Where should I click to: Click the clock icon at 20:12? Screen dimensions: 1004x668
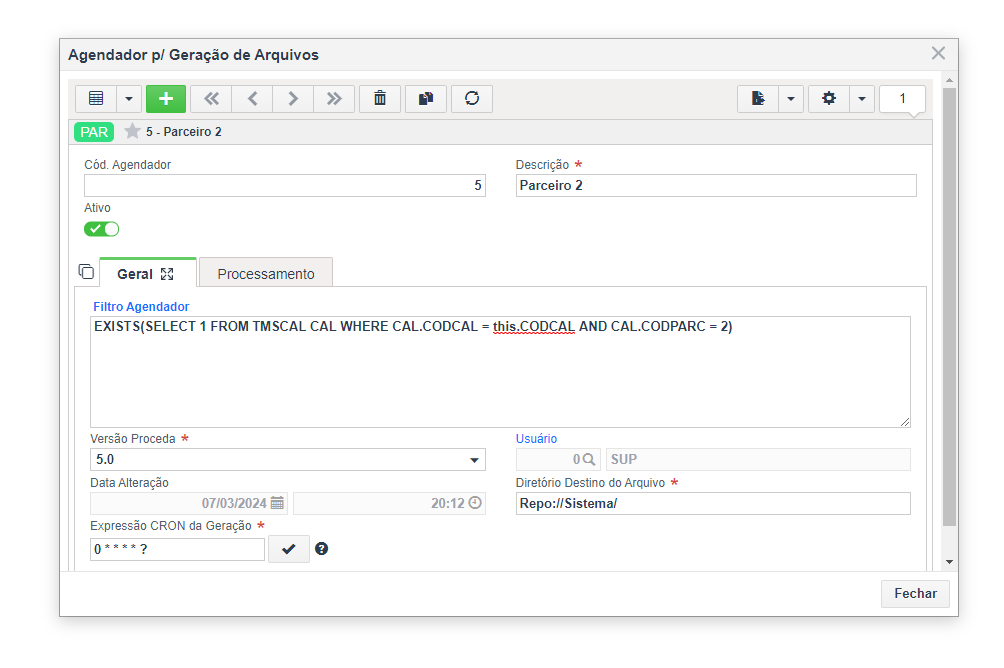point(474,503)
